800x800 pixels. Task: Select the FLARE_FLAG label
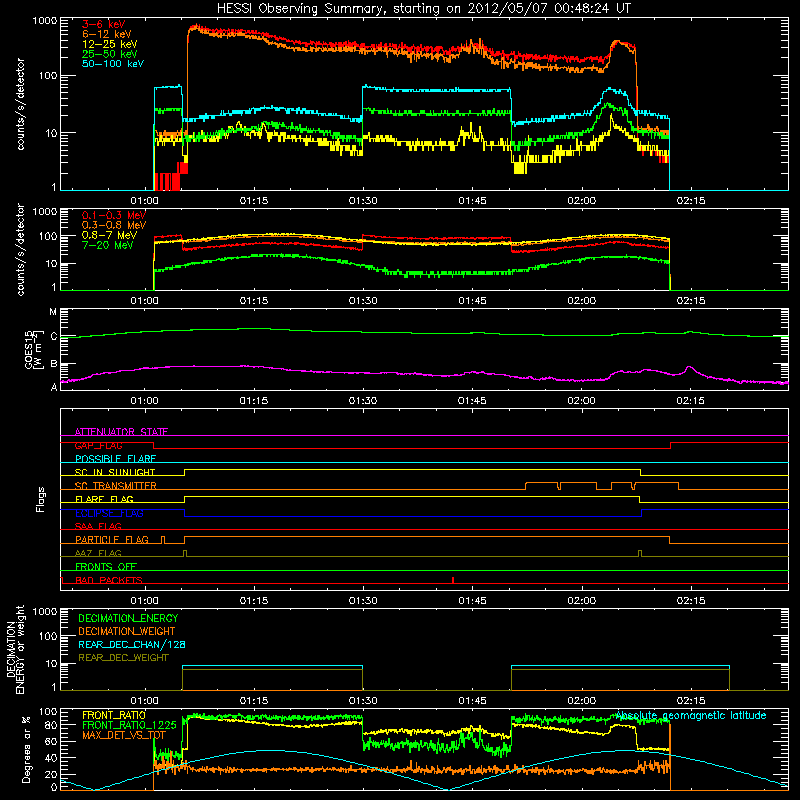click(104, 499)
